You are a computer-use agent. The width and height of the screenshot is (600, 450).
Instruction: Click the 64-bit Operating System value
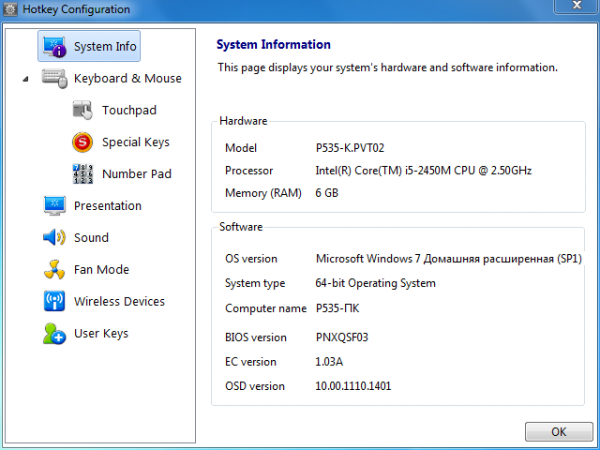(x=375, y=283)
